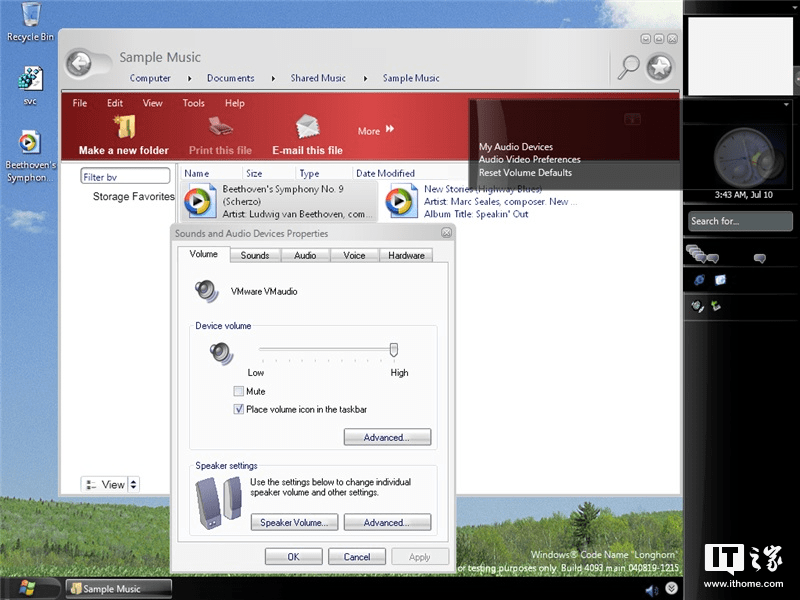800x600 pixels.
Task: Expand the More options with double arrows
Action: pos(376,129)
